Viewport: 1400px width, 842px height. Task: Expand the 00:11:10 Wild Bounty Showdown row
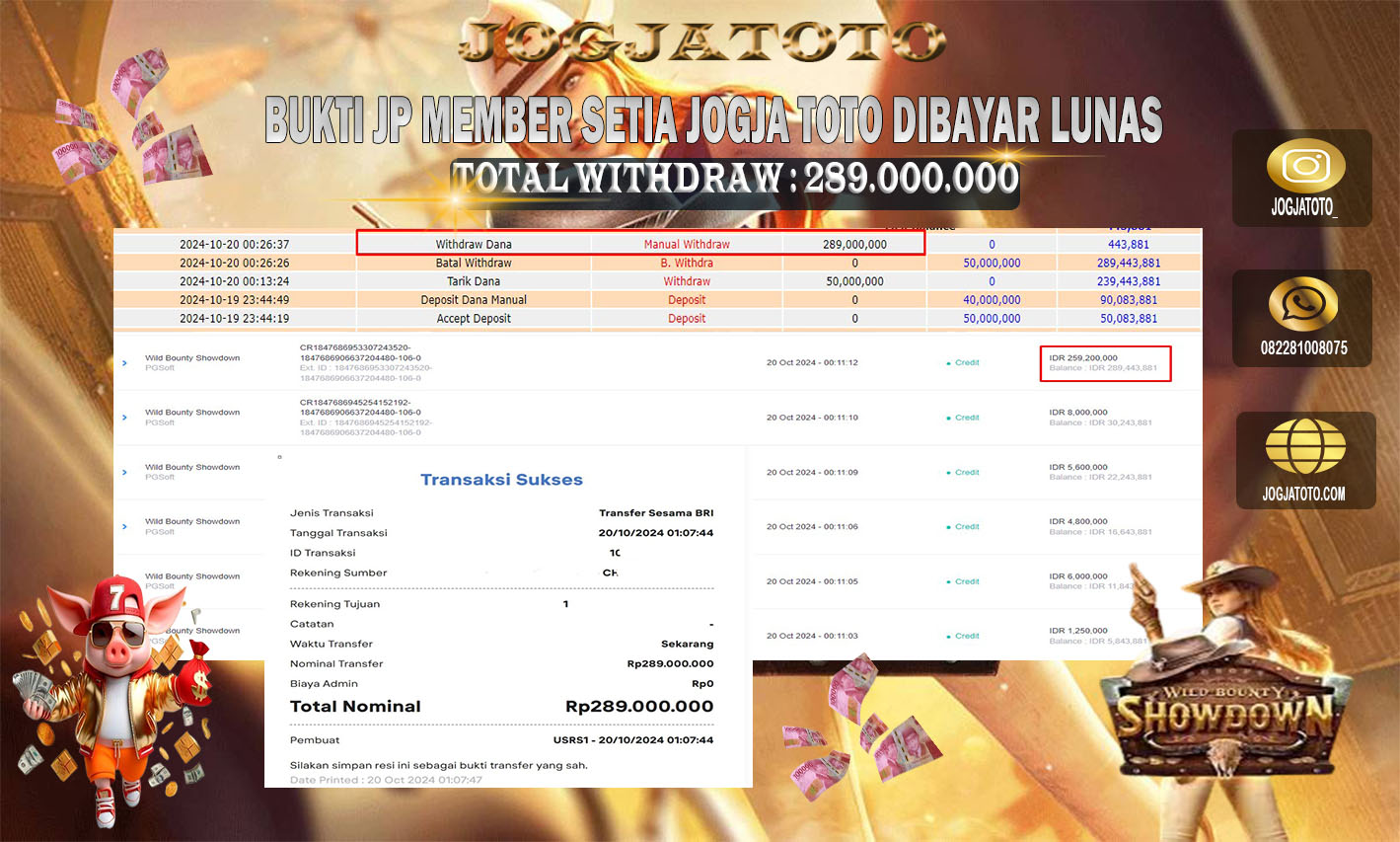pyautogui.click(x=124, y=418)
